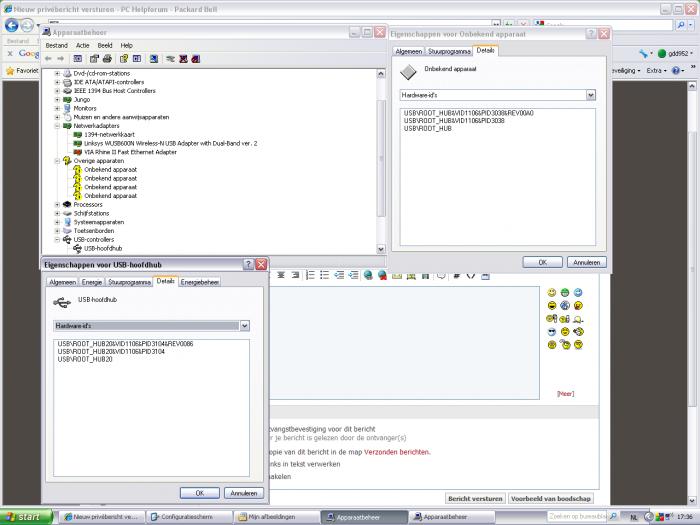700x525 pixels.
Task: Expand the Processors tree node
Action: coord(57,205)
